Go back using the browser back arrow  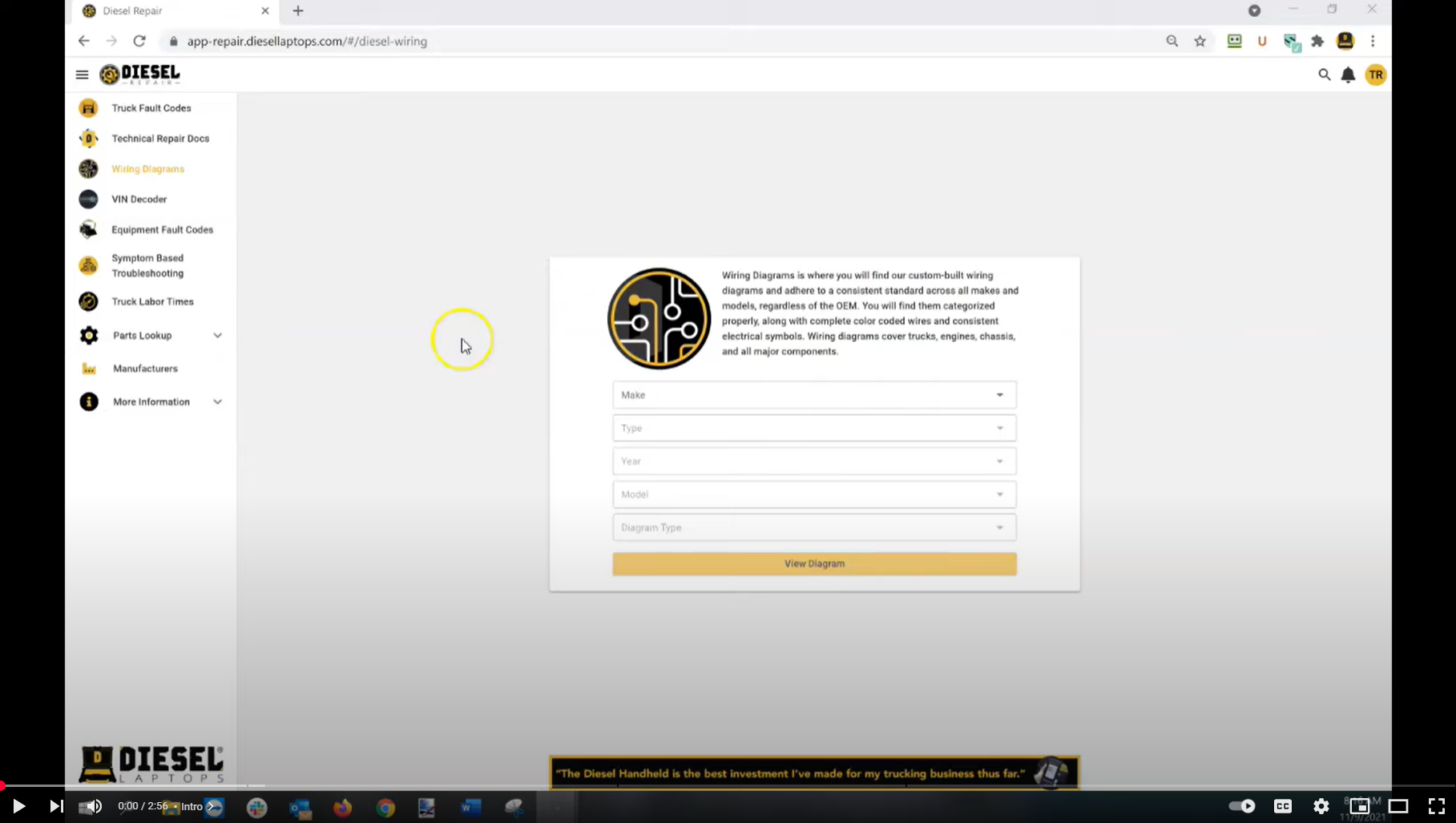83,41
